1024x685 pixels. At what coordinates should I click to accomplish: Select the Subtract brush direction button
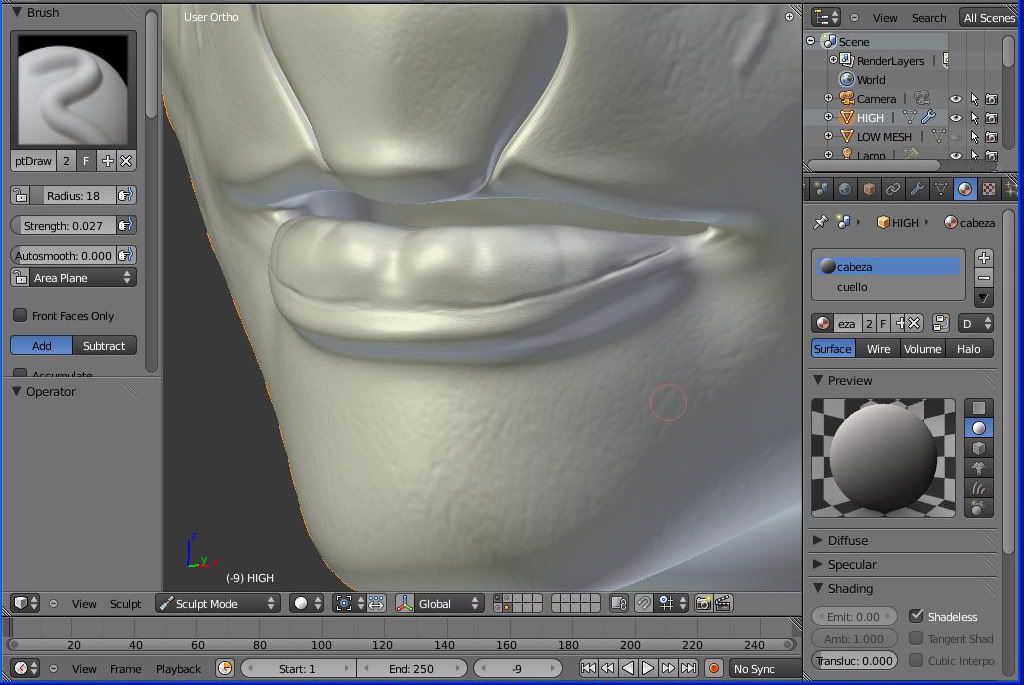pos(104,346)
